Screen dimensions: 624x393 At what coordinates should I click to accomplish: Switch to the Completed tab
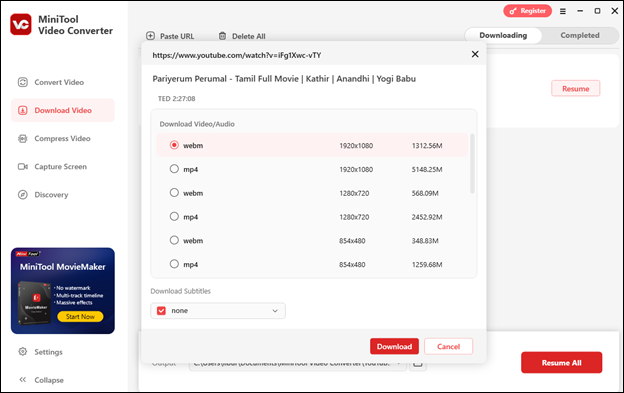pos(580,35)
